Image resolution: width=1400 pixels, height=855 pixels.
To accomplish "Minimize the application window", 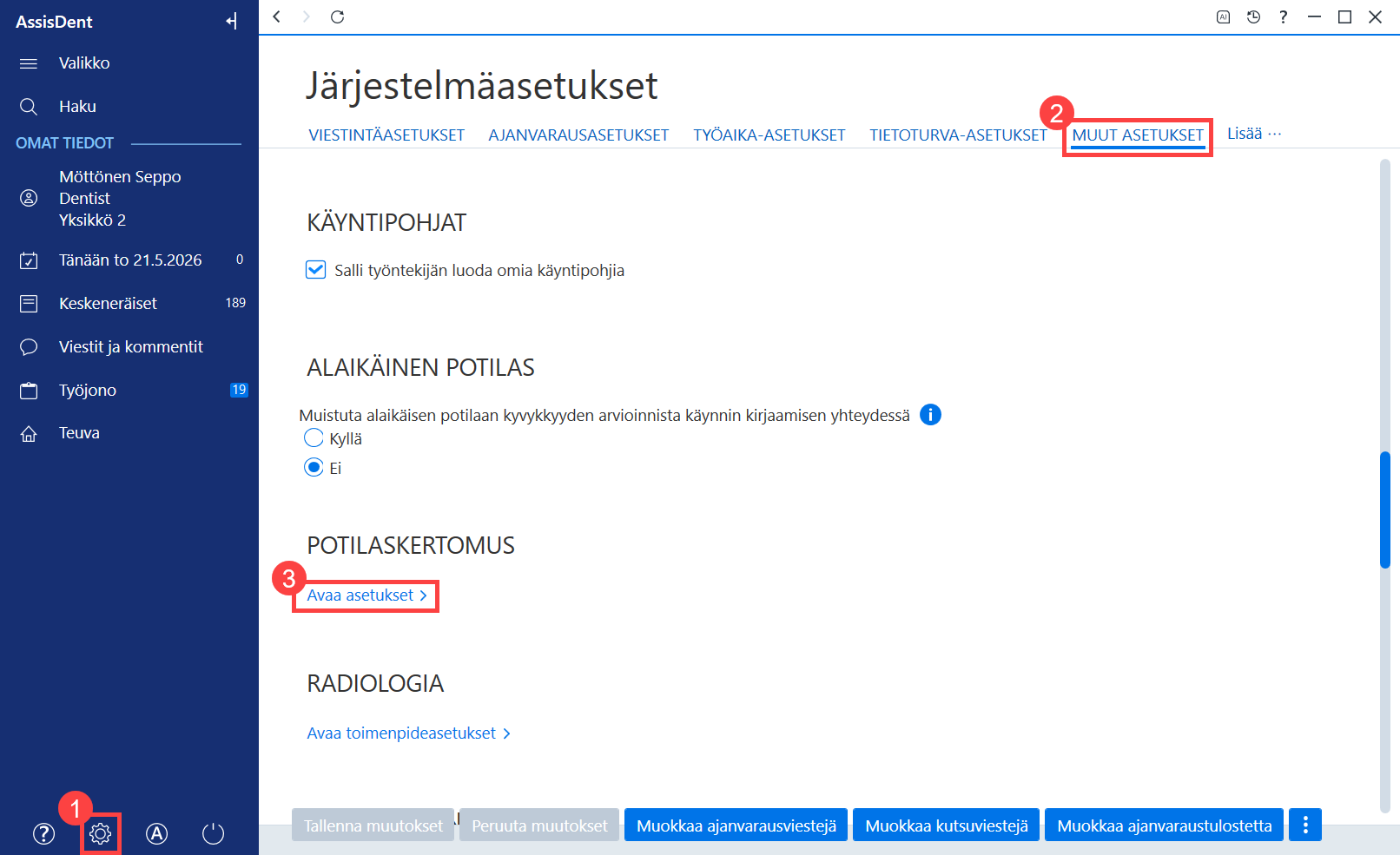I will pos(1314,16).
